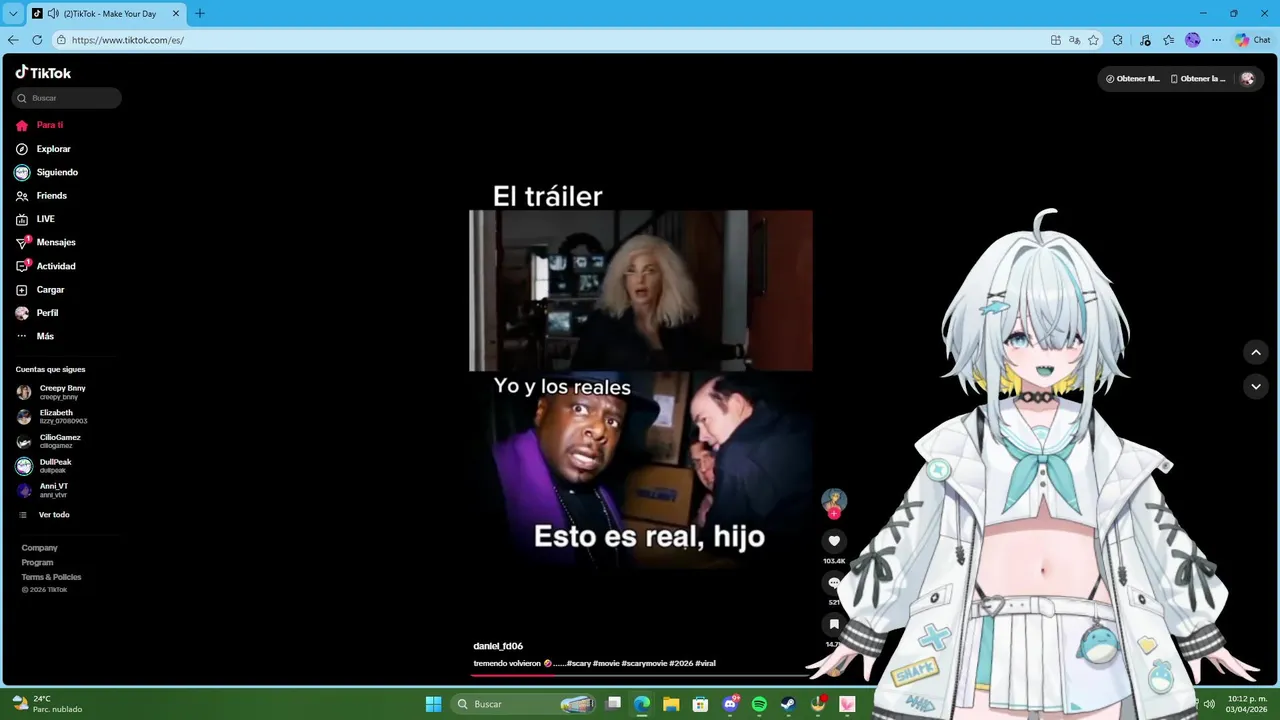The height and width of the screenshot is (720, 1280).
Task: Open DullPeak followed account
Action: (x=44, y=466)
